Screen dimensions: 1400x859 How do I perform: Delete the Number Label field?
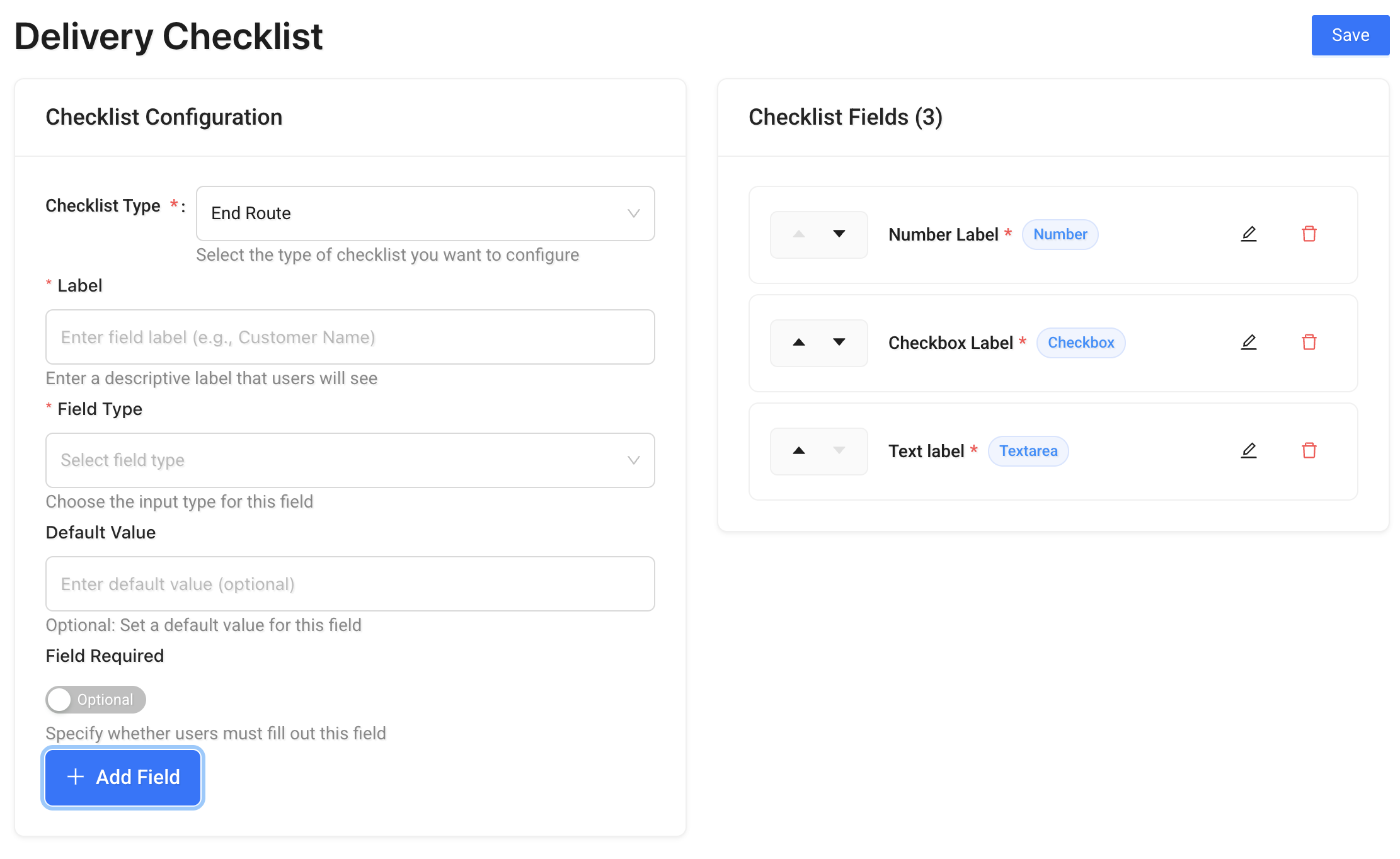click(1309, 234)
